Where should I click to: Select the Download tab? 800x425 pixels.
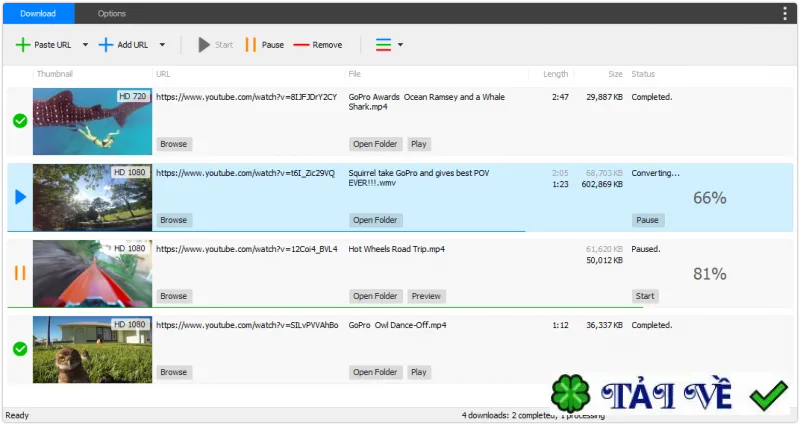tap(38, 14)
